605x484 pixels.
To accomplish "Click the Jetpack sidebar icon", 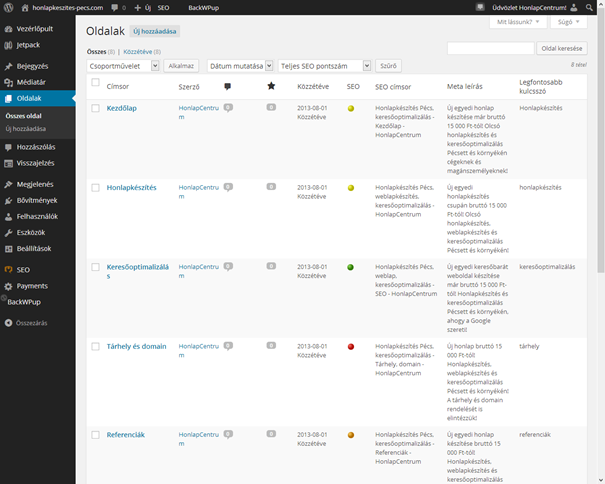I will click(x=8, y=45).
